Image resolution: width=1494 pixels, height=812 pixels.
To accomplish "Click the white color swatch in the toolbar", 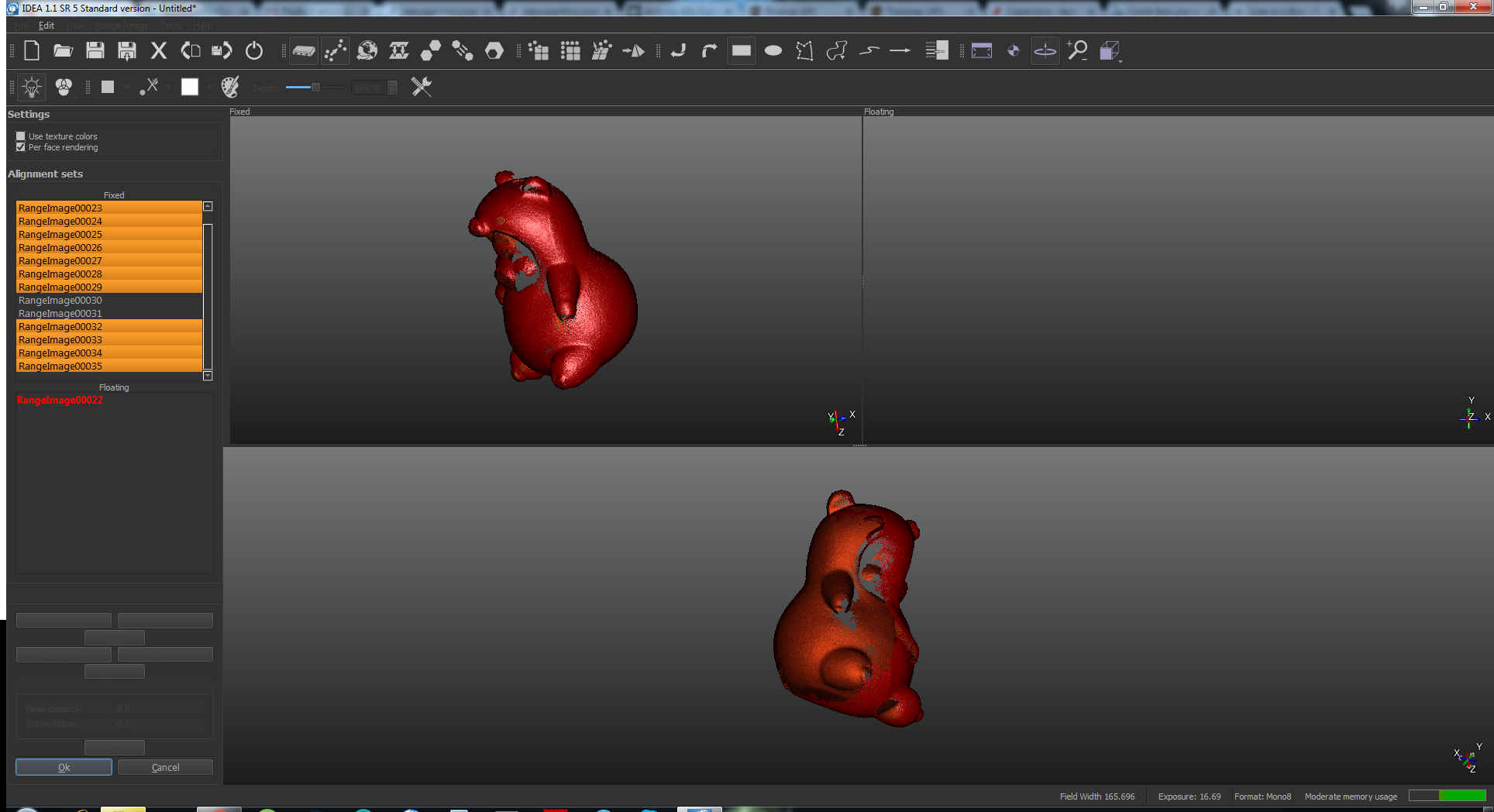I will 190,87.
